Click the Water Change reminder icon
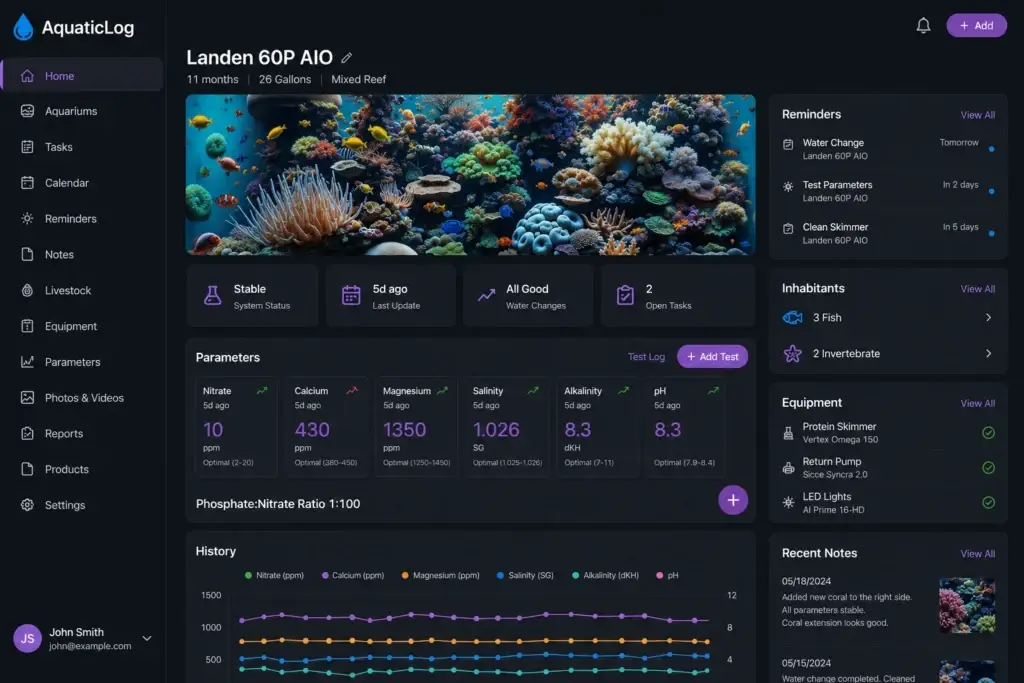 pos(788,144)
